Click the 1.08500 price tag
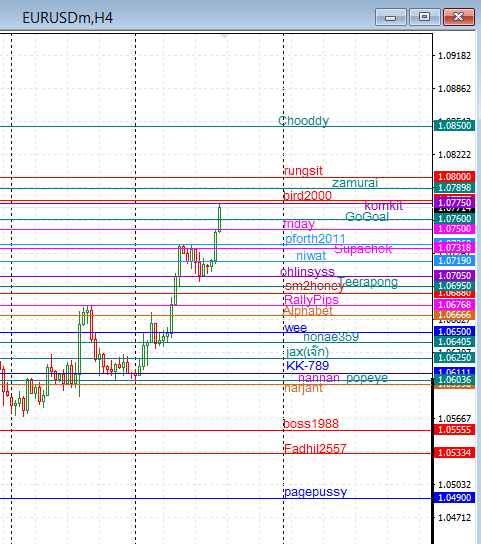481x544 pixels. [x=454, y=126]
